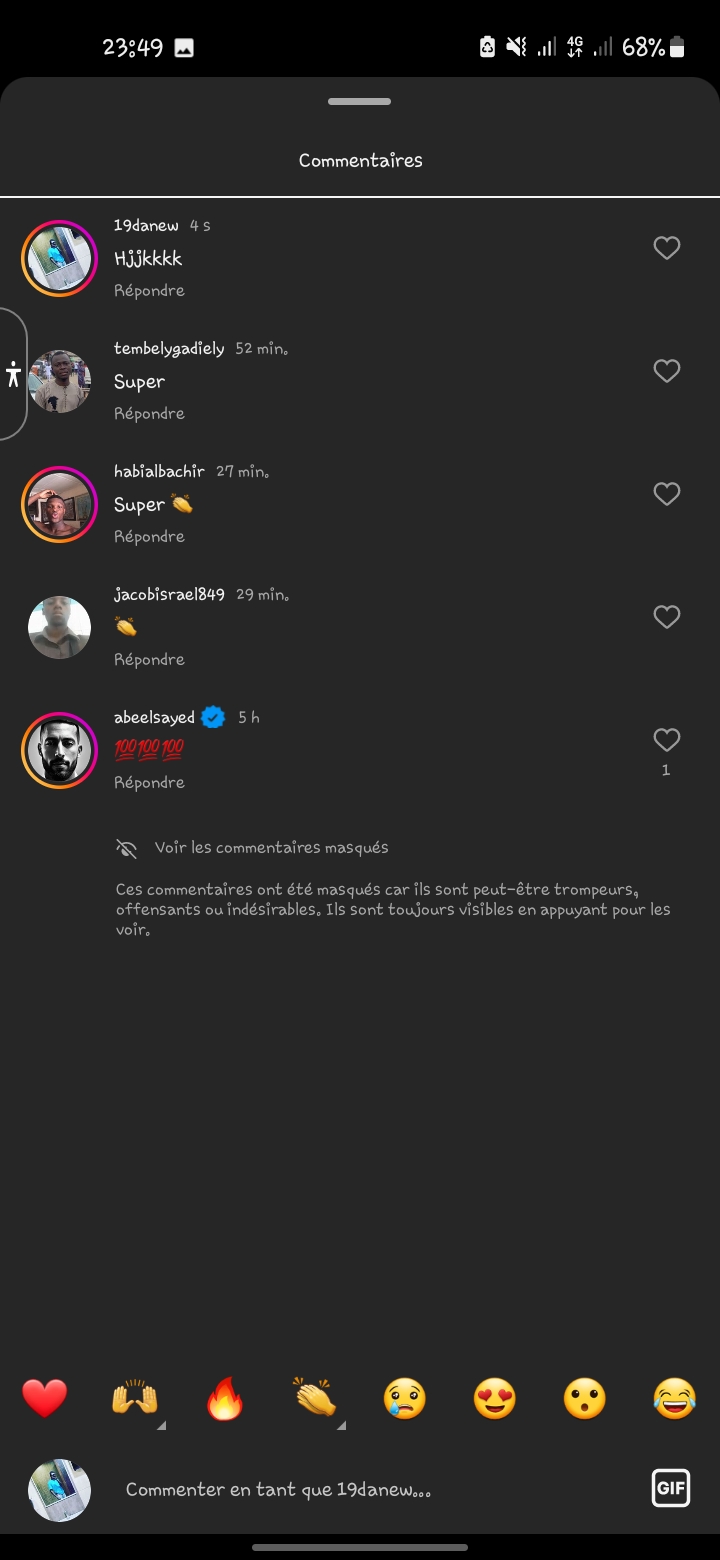This screenshot has height=1560, width=720.
Task: Like abeelsayed's 100 emoji comment
Action: [666, 740]
